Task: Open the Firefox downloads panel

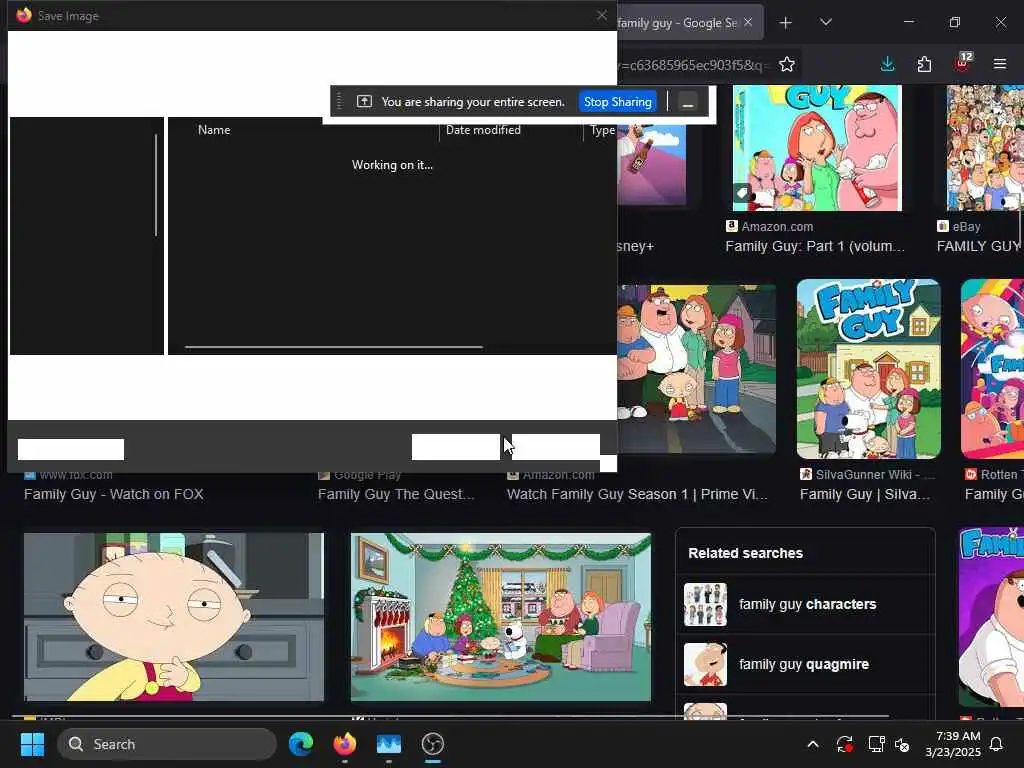Action: [x=888, y=64]
